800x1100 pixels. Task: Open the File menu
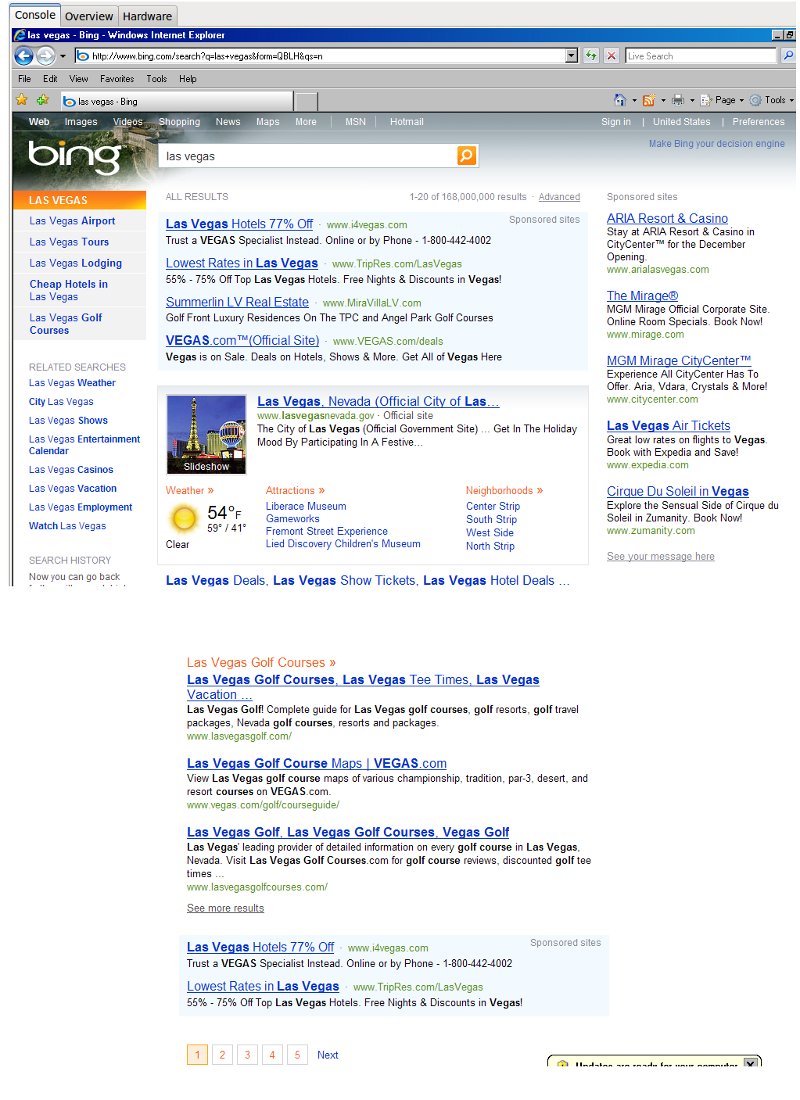tap(25, 79)
